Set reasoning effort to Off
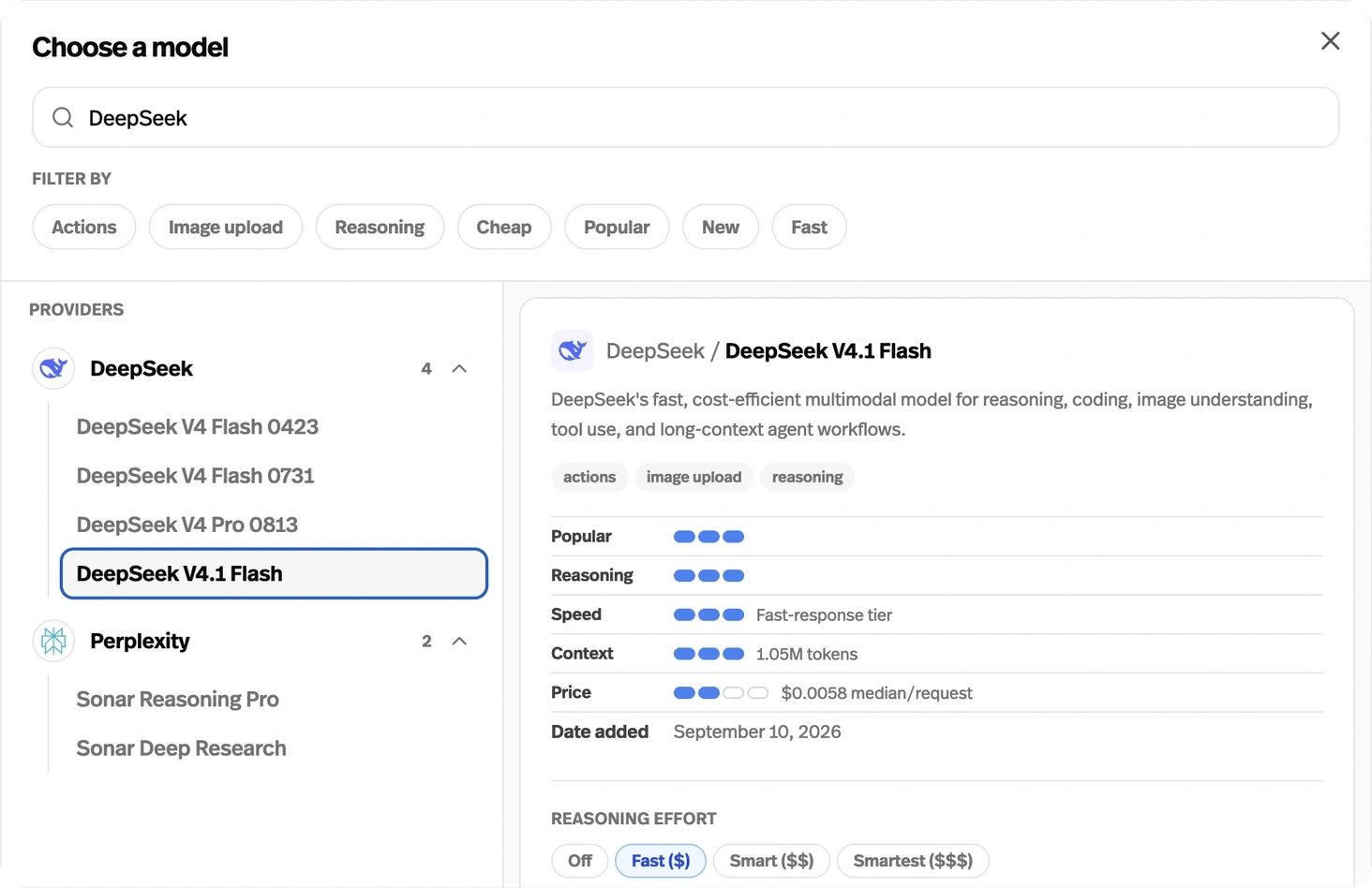 click(x=580, y=861)
